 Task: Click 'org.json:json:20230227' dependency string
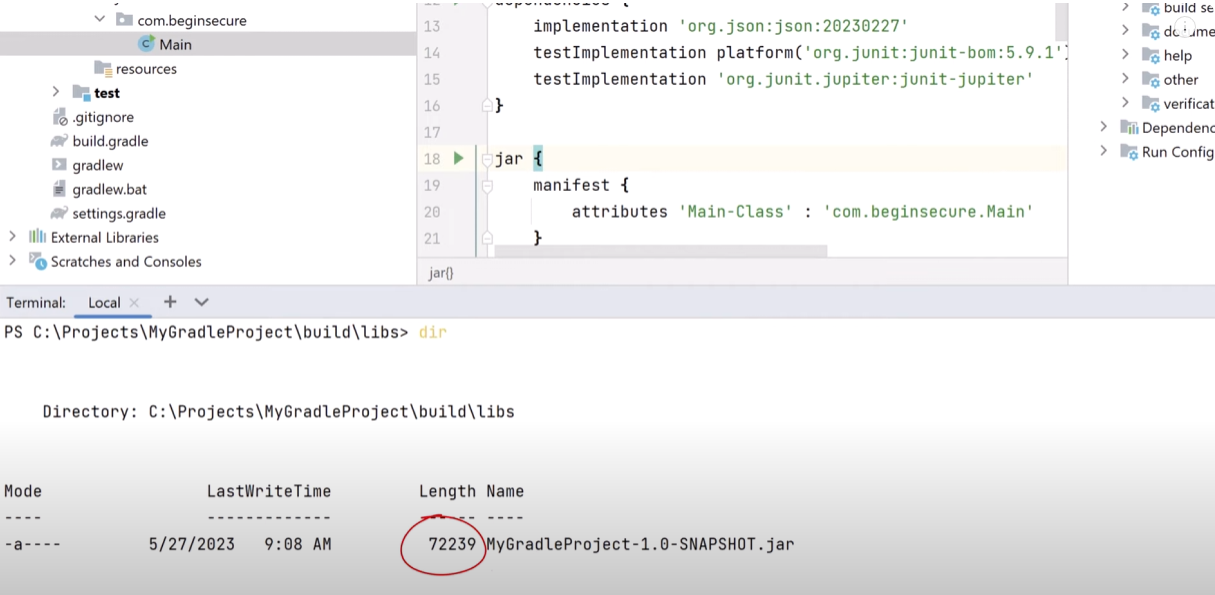(793, 26)
